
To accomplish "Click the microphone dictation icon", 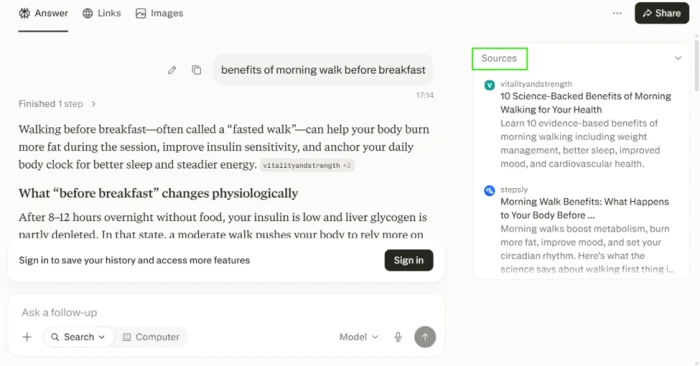I will (x=398, y=337).
